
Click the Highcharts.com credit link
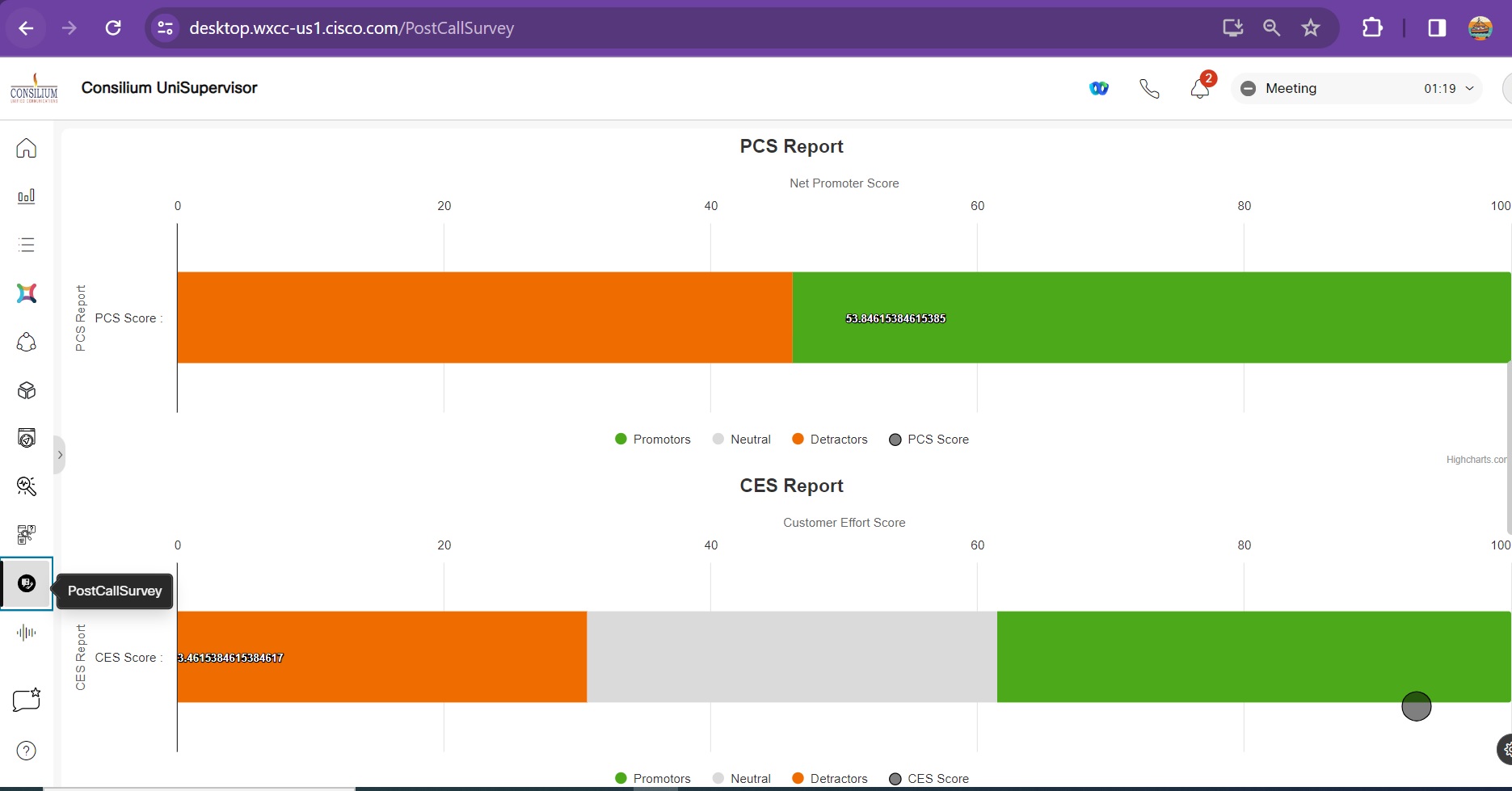(x=1476, y=460)
